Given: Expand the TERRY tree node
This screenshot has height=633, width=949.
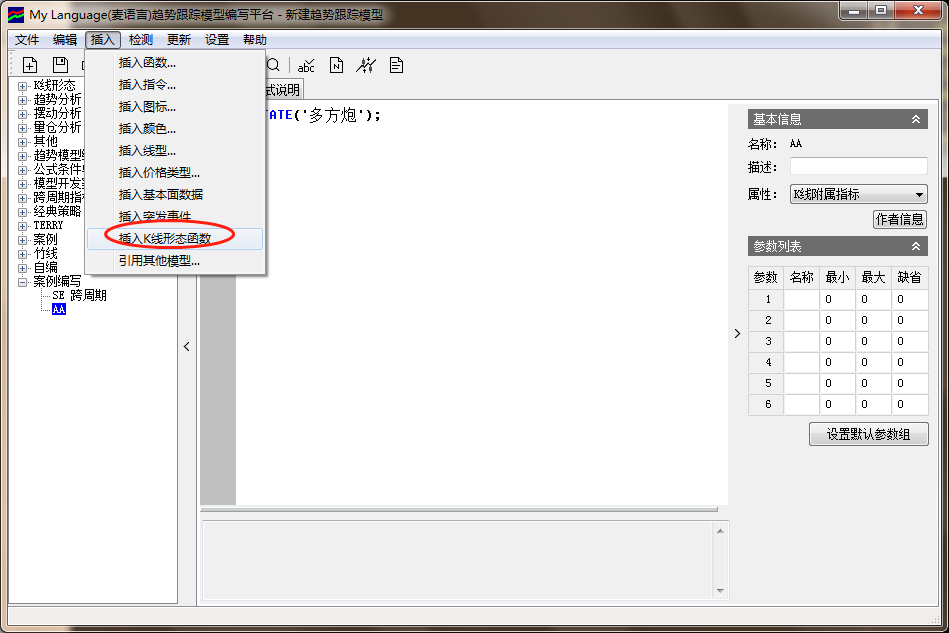Looking at the screenshot, I should pos(23,226).
